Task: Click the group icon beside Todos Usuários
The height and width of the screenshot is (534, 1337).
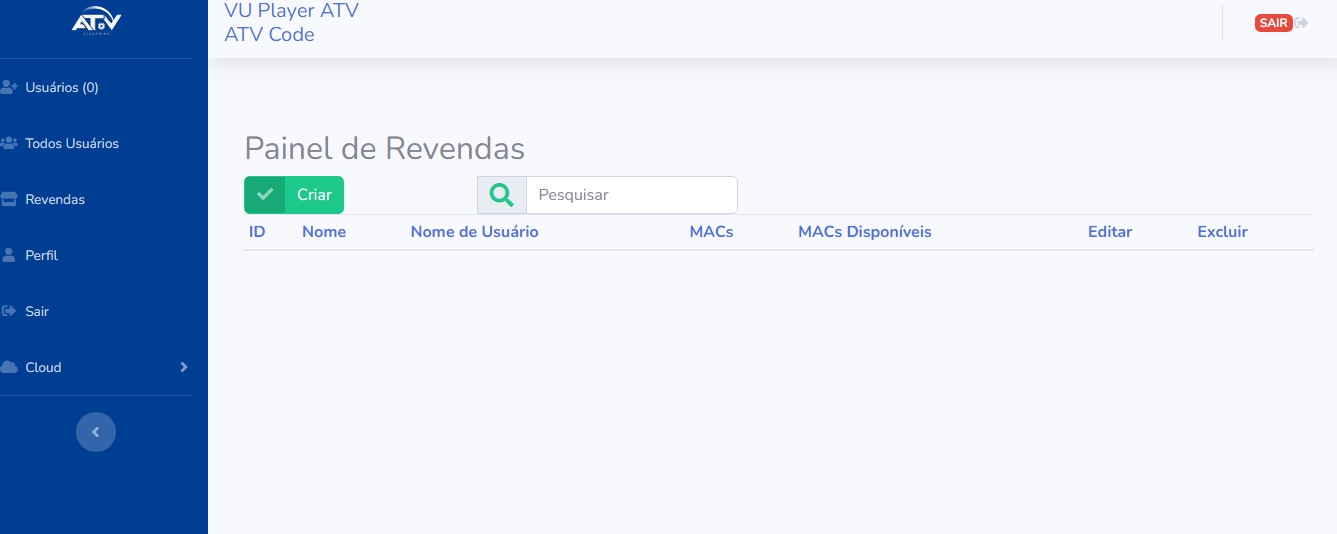Action: click(x=10, y=143)
